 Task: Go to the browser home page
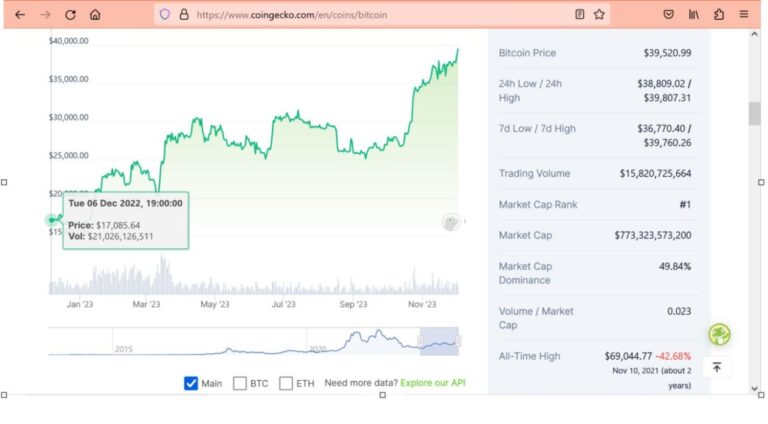click(95, 15)
